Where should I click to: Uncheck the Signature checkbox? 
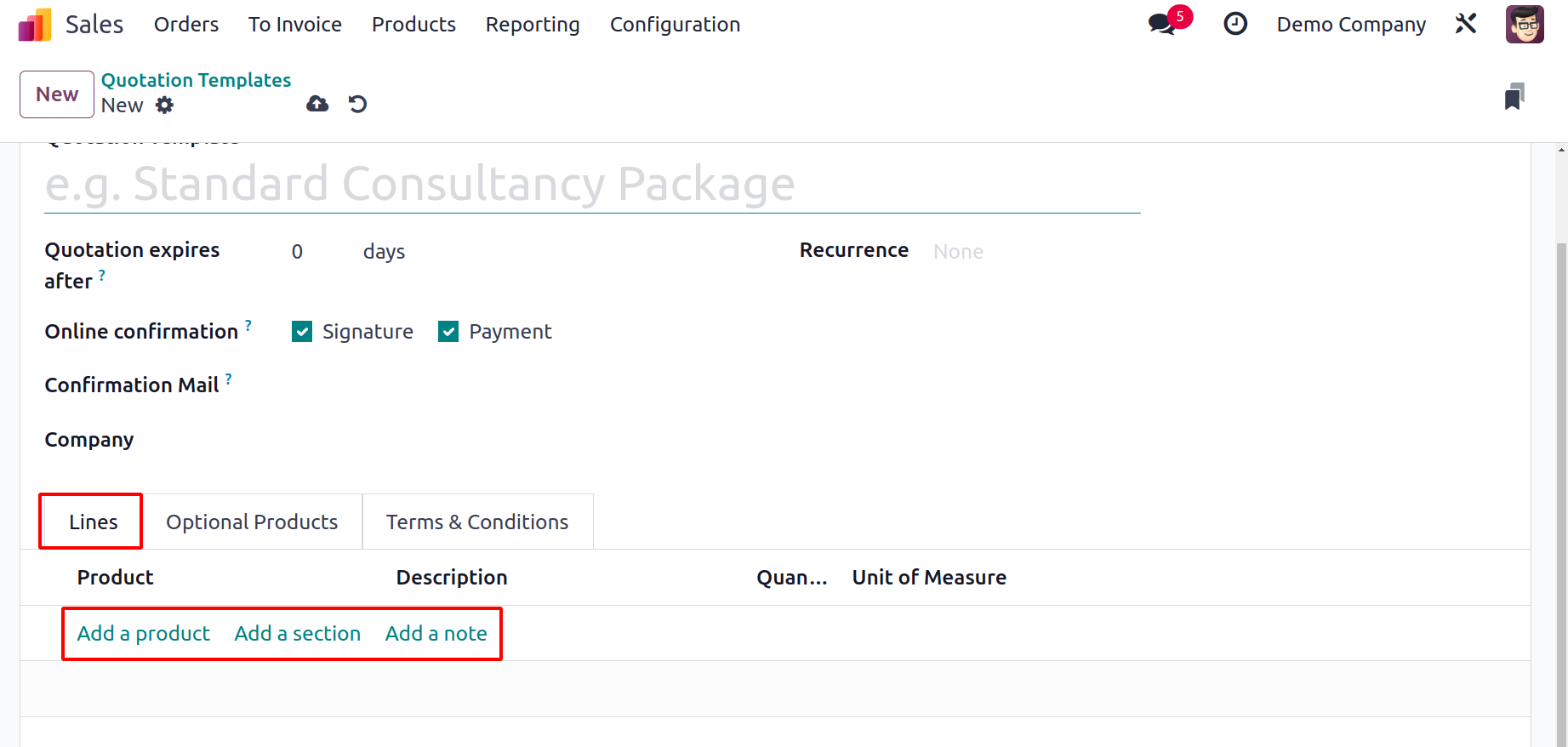[x=302, y=332]
